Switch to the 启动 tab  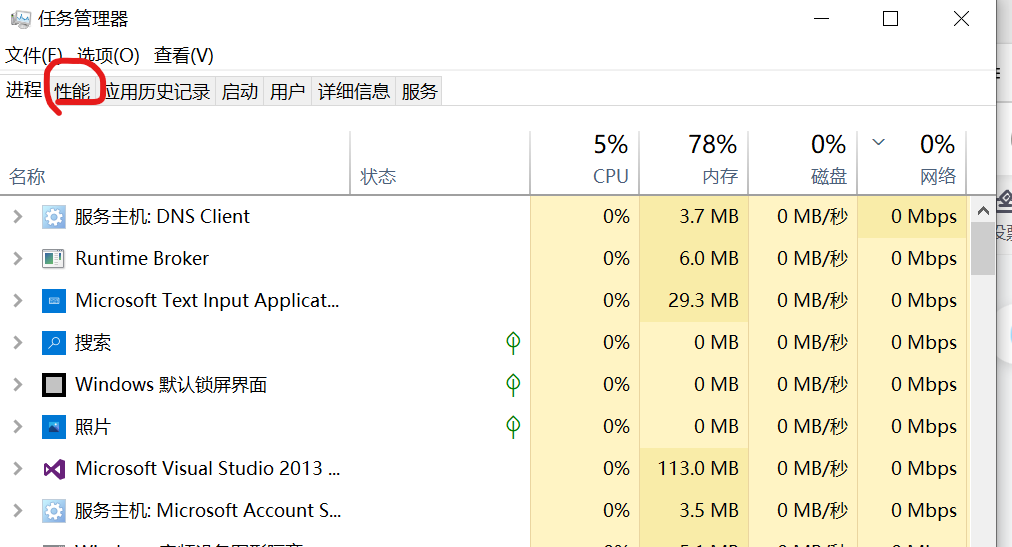(x=239, y=92)
